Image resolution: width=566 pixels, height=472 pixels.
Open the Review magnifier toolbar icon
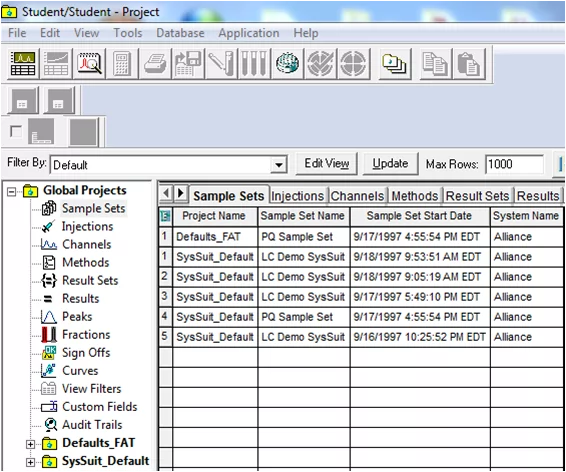[89, 64]
